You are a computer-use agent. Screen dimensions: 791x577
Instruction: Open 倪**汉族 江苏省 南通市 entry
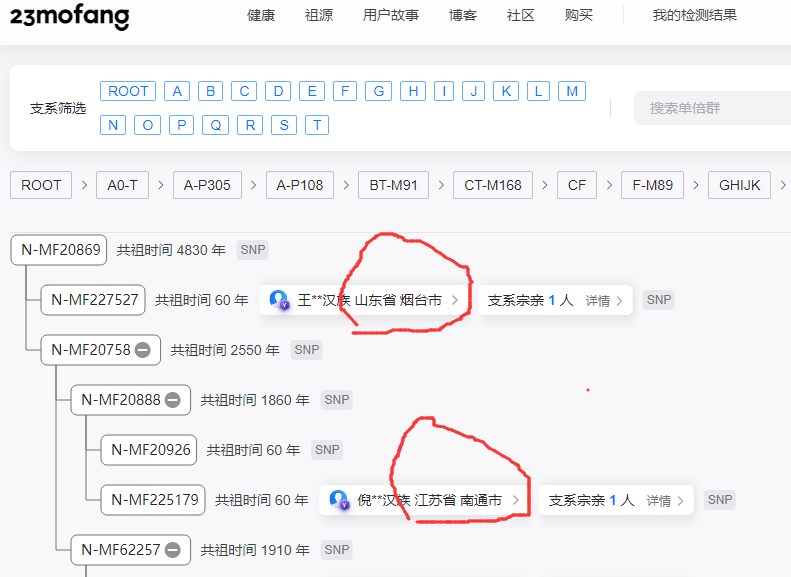click(x=424, y=500)
